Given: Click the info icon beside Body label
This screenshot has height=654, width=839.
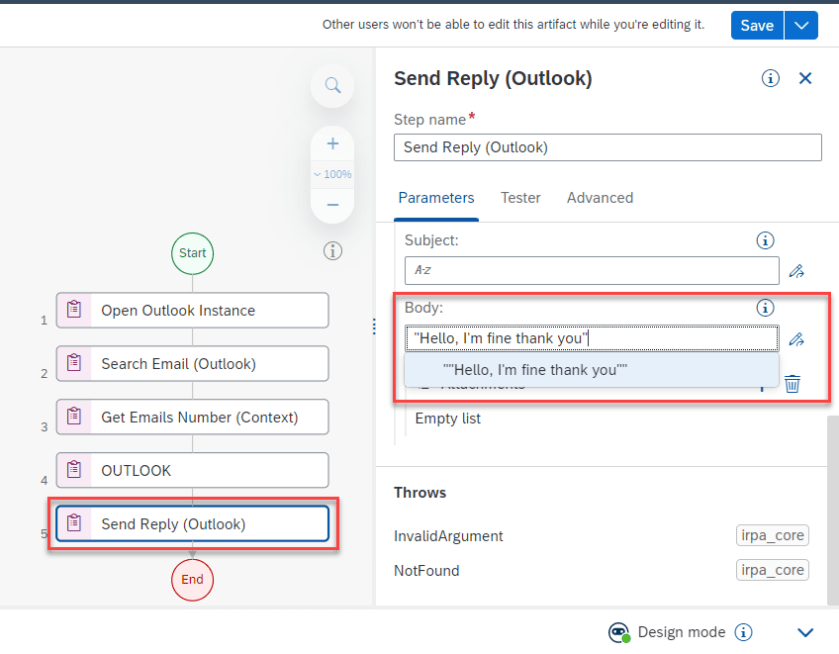Looking at the screenshot, I should [765, 308].
